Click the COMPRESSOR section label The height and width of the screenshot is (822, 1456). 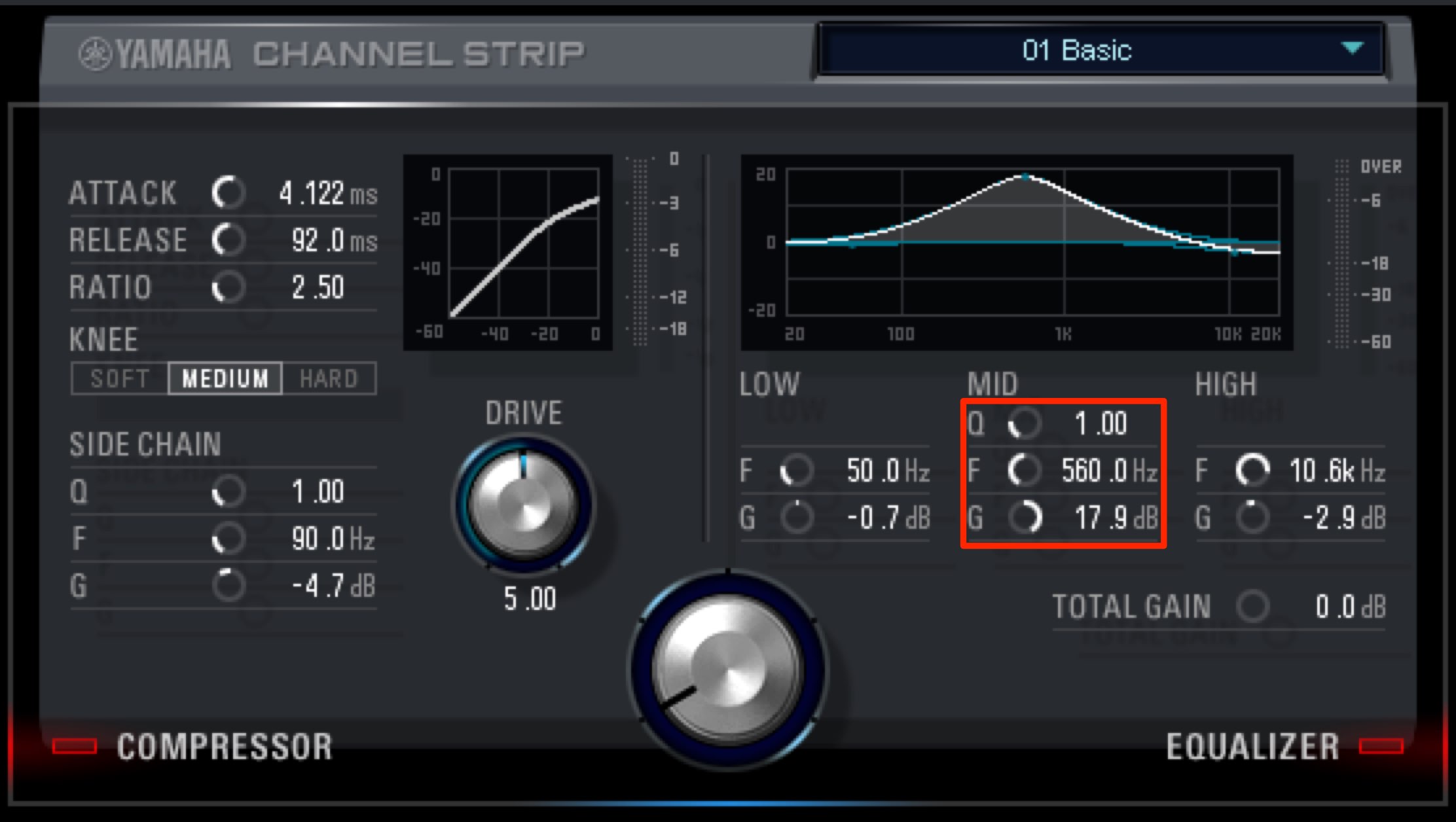coord(225,746)
